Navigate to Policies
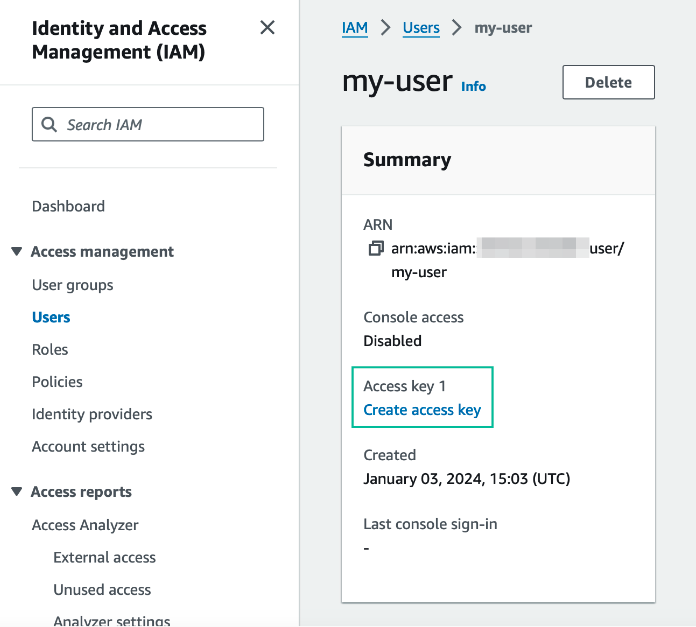 (57, 382)
